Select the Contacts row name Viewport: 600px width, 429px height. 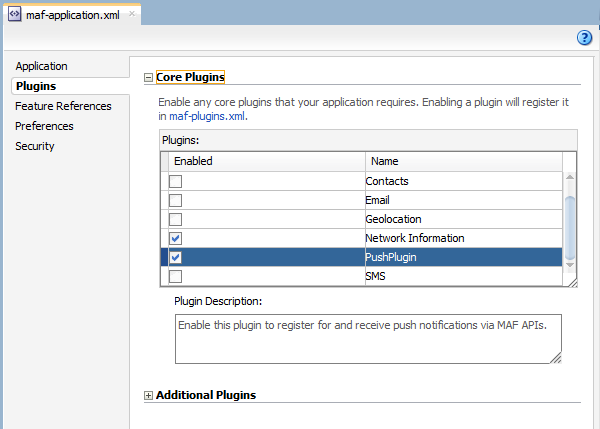(x=387, y=181)
